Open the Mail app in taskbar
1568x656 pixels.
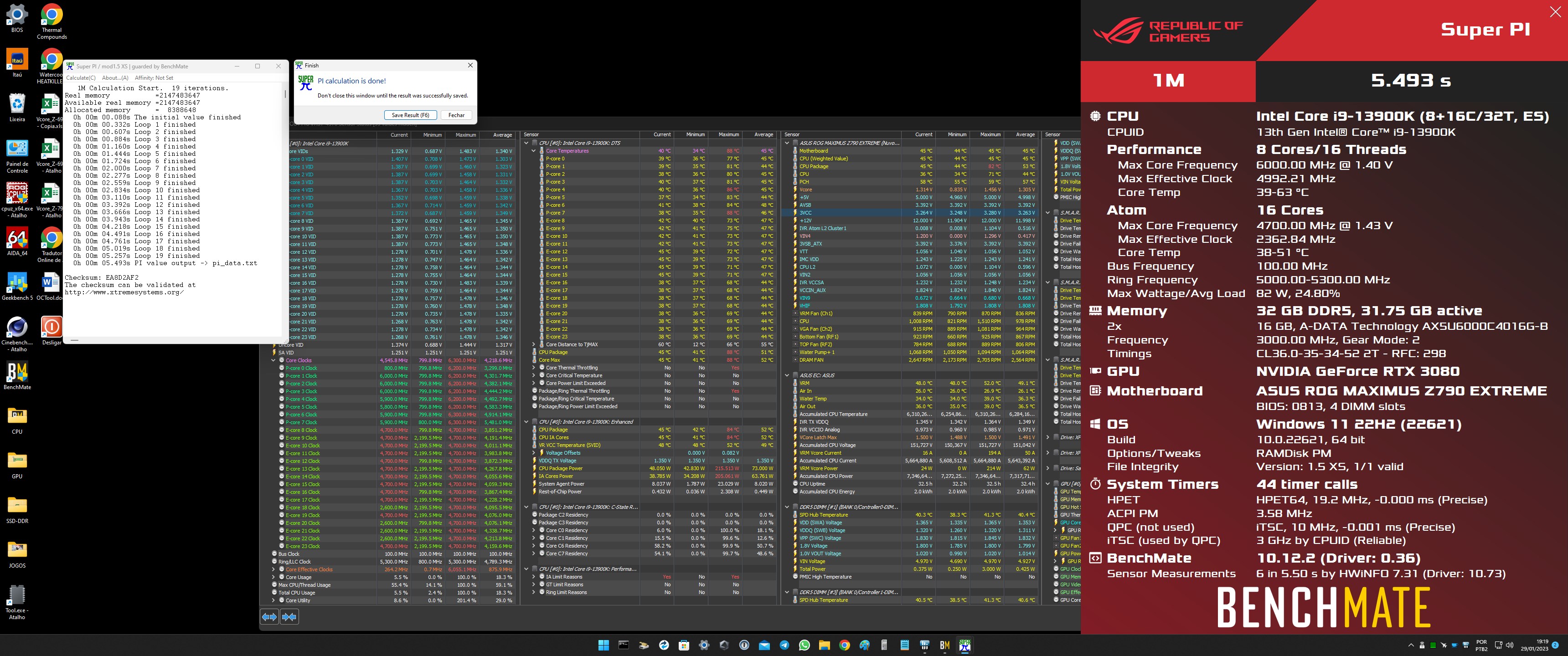(764, 645)
